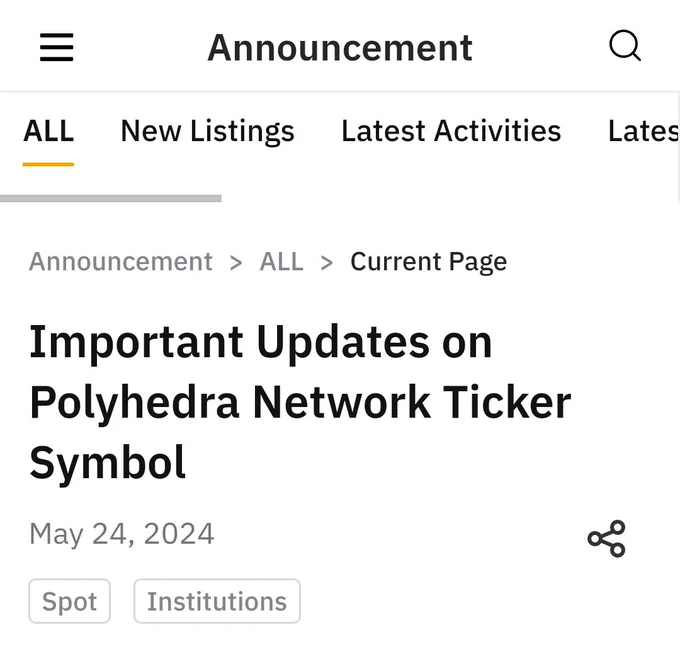The height and width of the screenshot is (659, 680).
Task: Select the partially visible tab after Latest Activities
Action: tap(644, 131)
